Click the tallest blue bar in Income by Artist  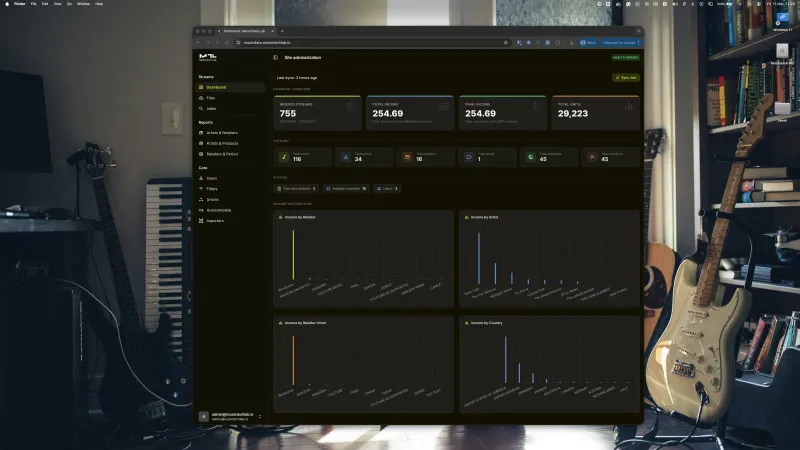coord(479,258)
